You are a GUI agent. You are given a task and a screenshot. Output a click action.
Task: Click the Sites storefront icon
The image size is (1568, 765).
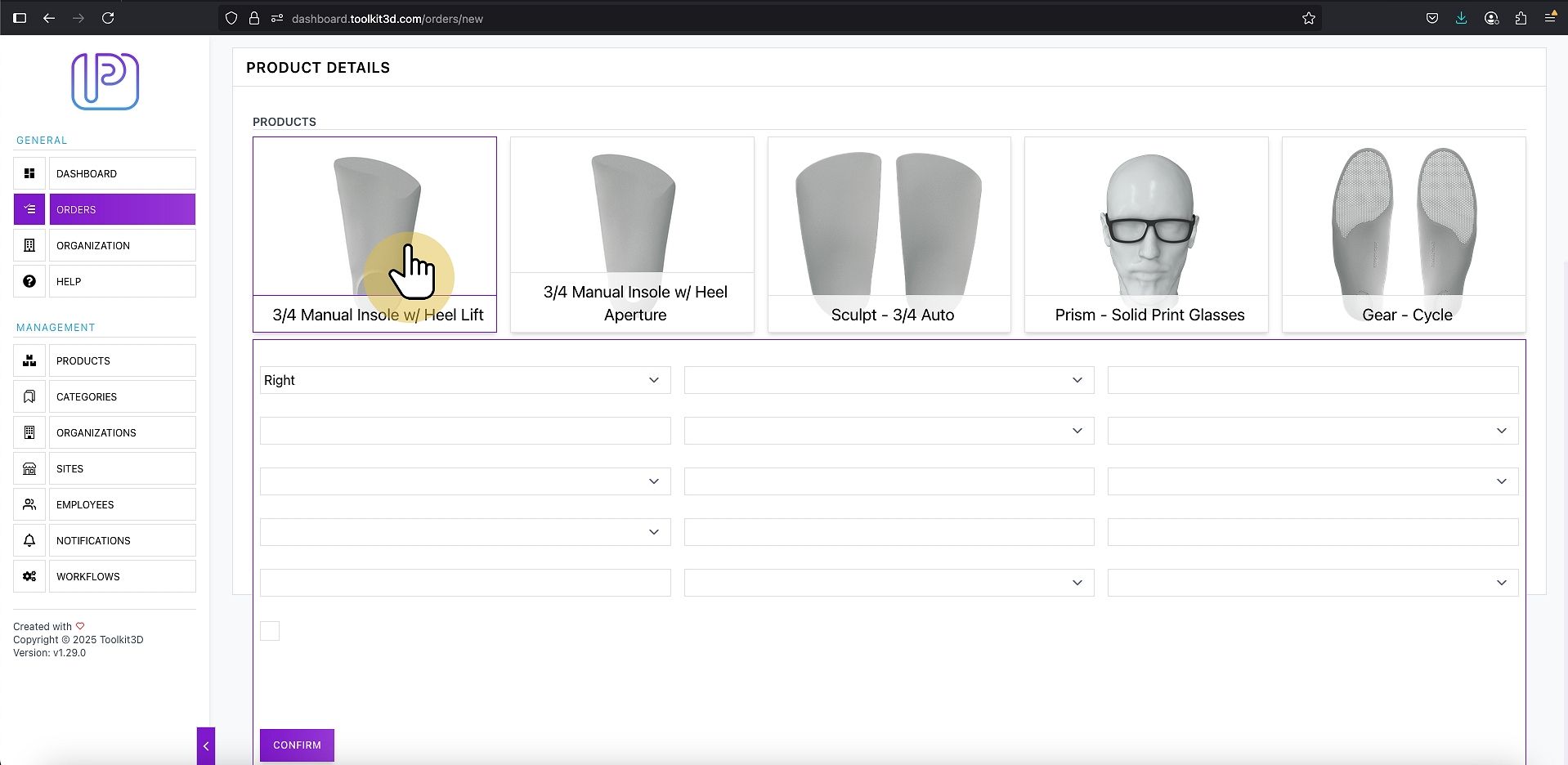point(29,468)
